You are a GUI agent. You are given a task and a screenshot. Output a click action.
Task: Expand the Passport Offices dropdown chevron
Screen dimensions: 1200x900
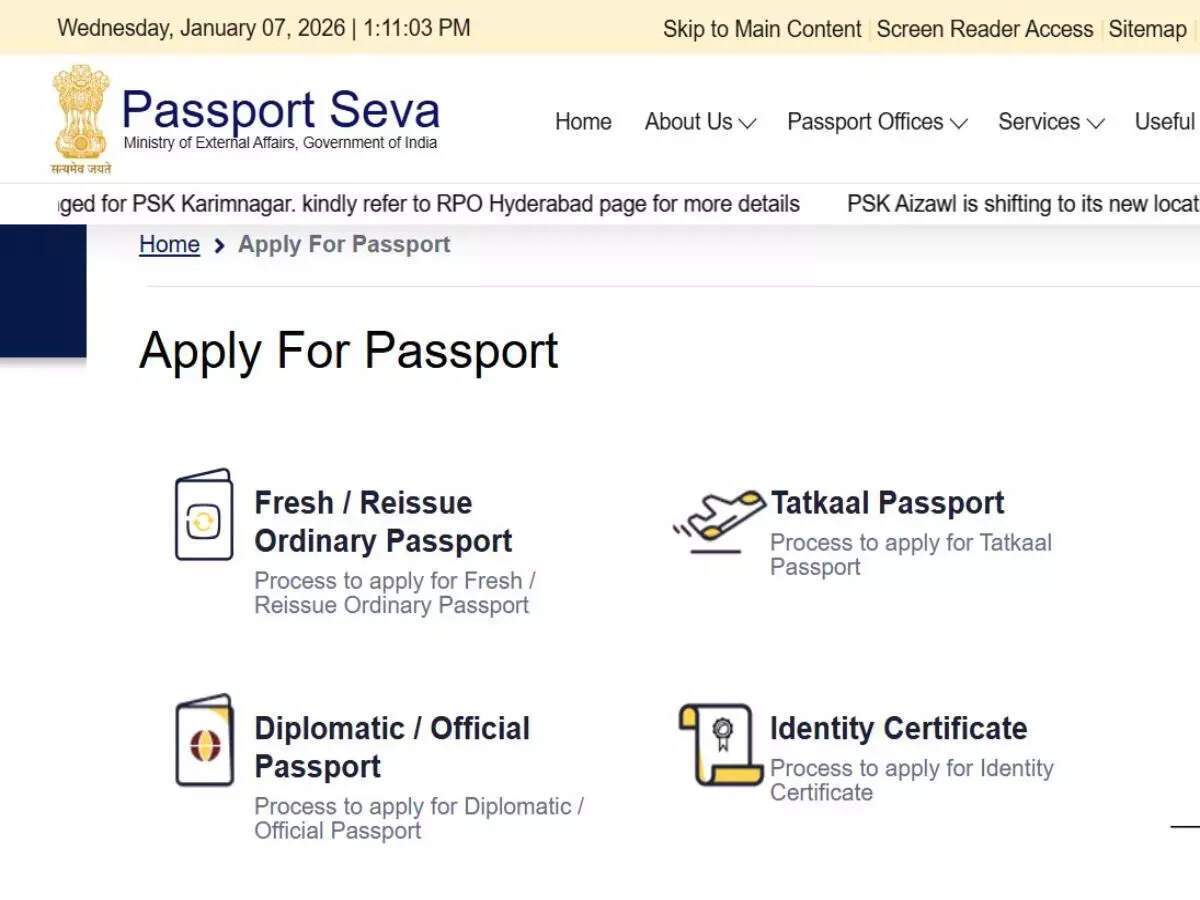[958, 124]
